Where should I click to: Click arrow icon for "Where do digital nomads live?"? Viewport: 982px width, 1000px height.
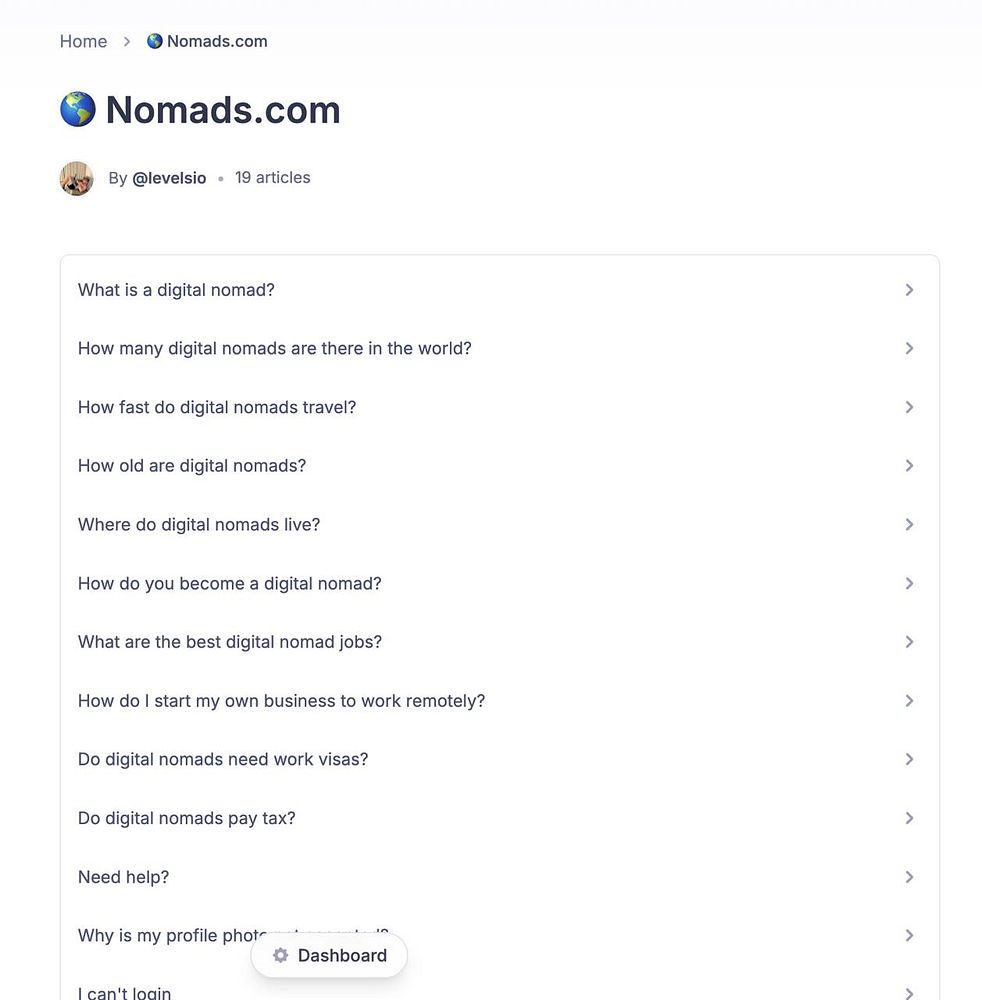coord(909,524)
